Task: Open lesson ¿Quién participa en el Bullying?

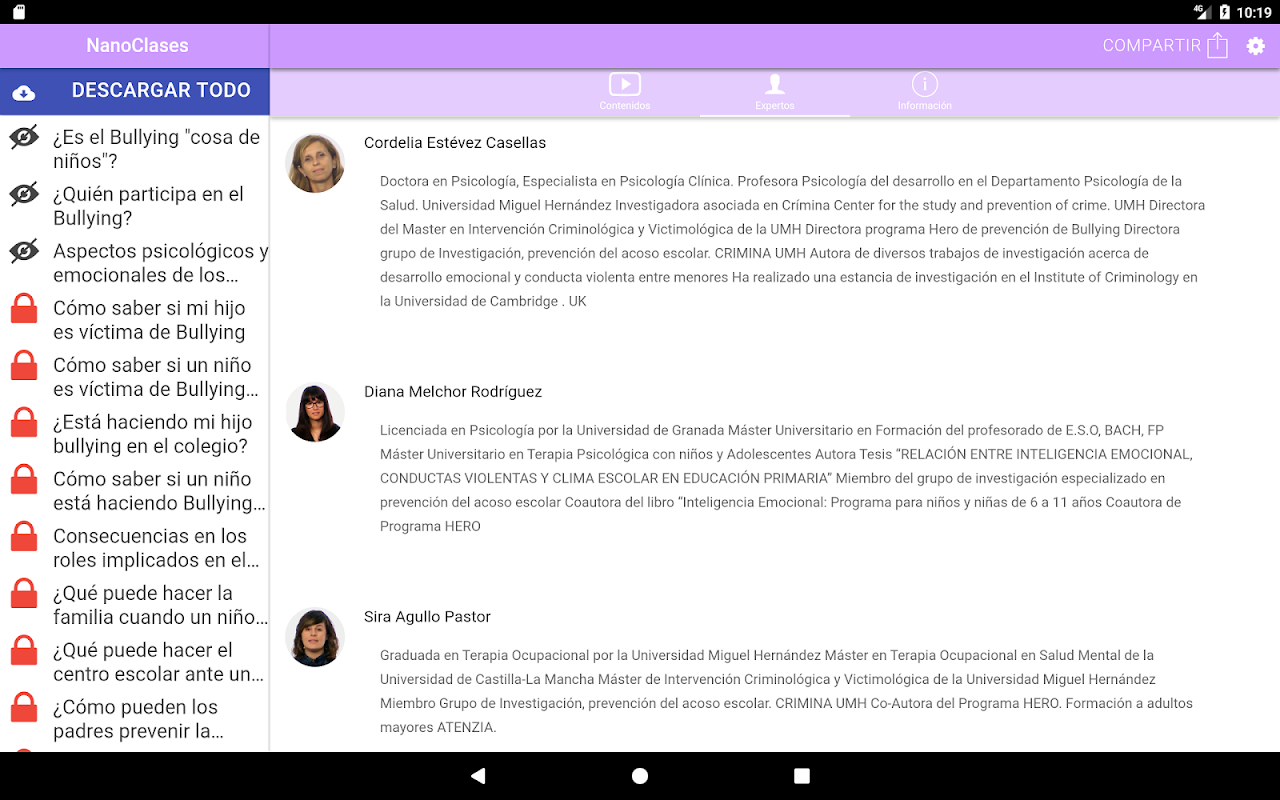Action: (x=148, y=206)
